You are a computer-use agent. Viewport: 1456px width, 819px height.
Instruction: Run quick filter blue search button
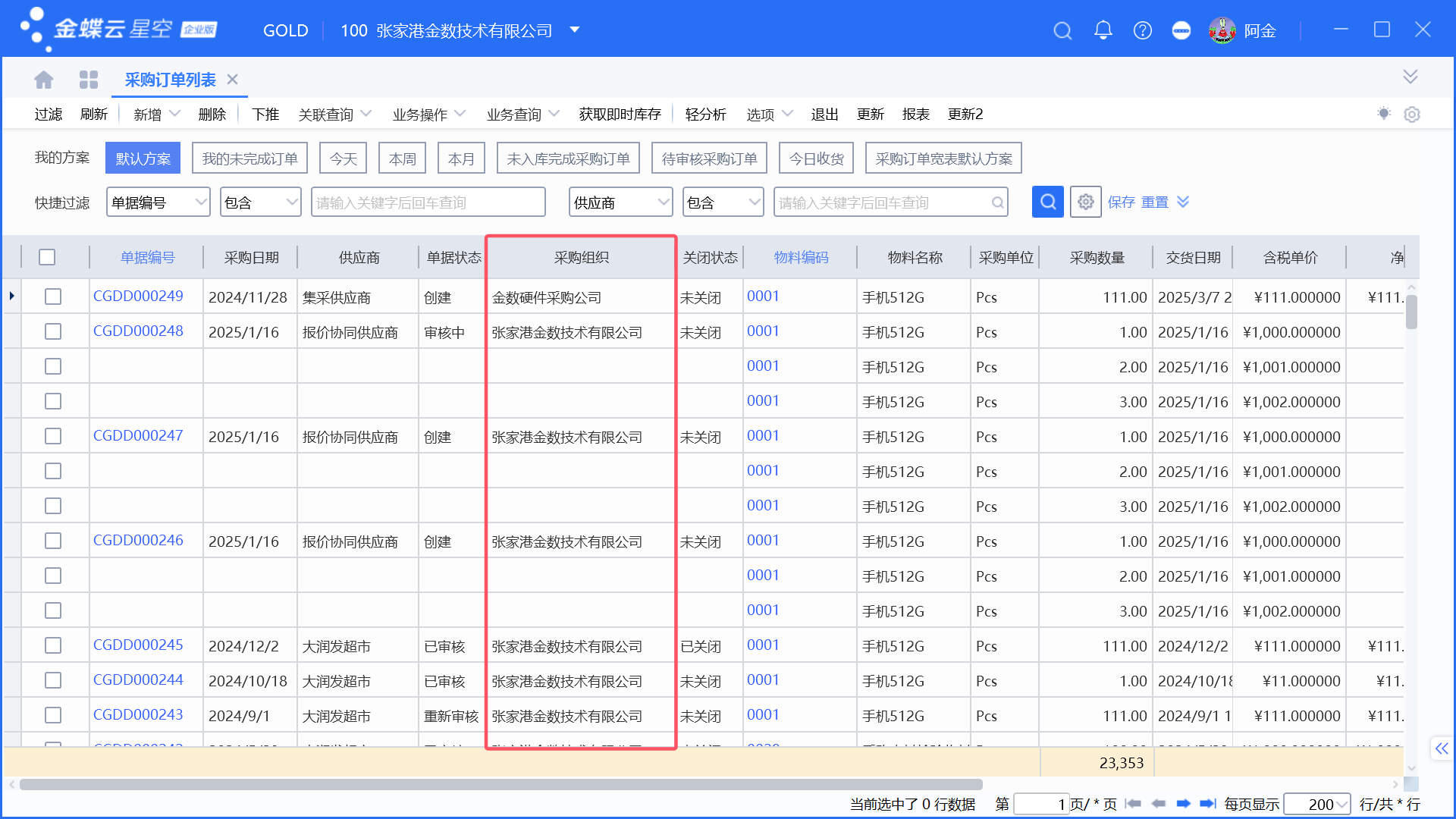click(1048, 202)
